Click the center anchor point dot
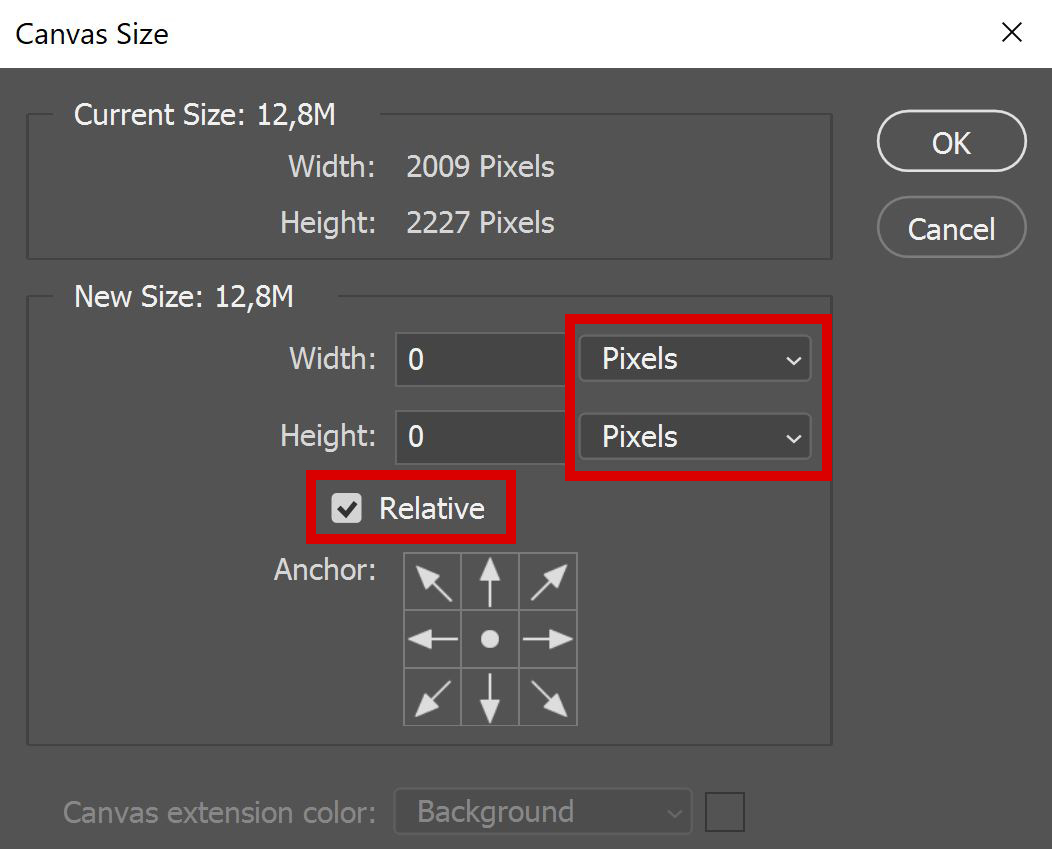The height and width of the screenshot is (849, 1052). click(490, 639)
